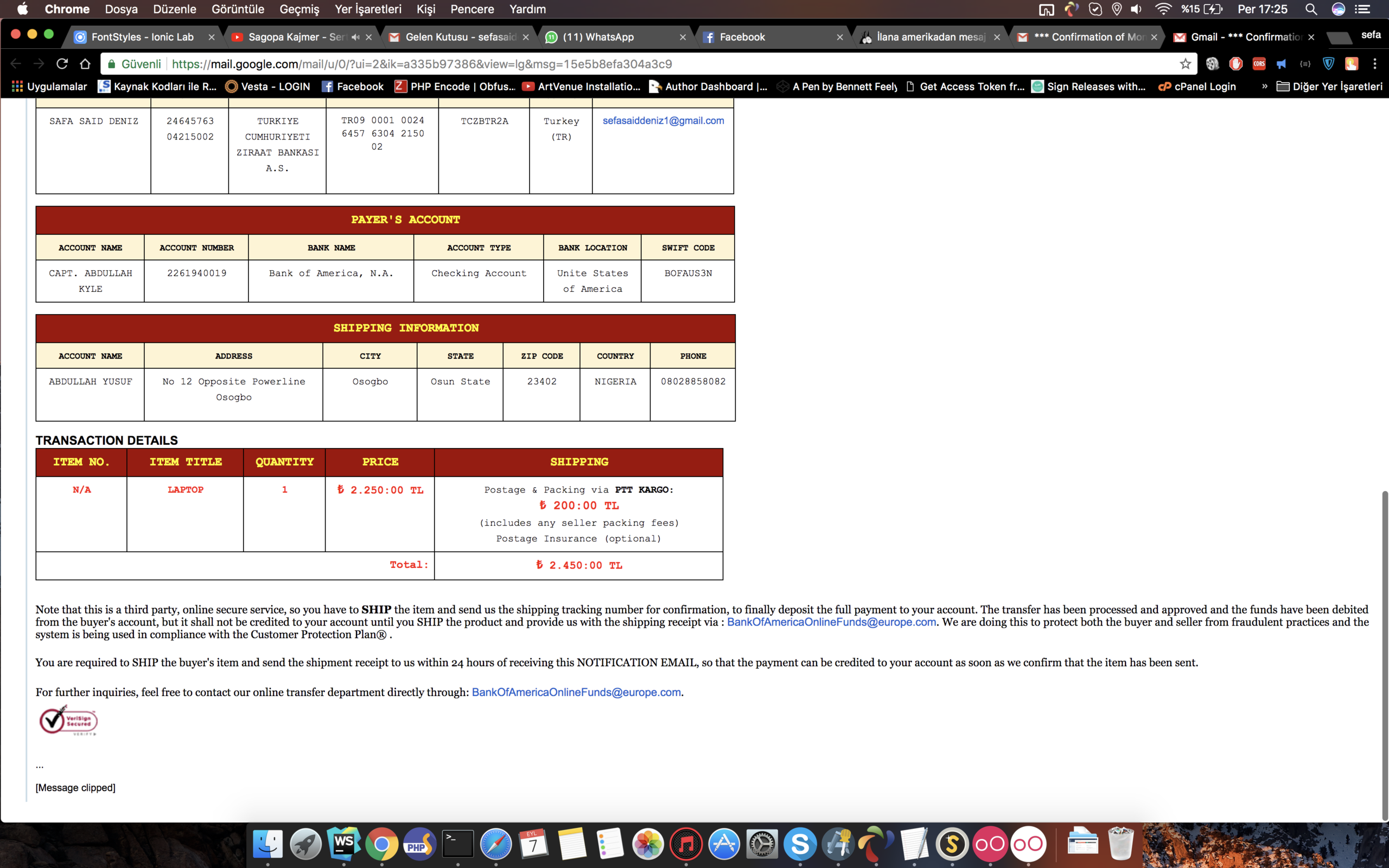Open the curly braces extension icon

click(x=1305, y=63)
